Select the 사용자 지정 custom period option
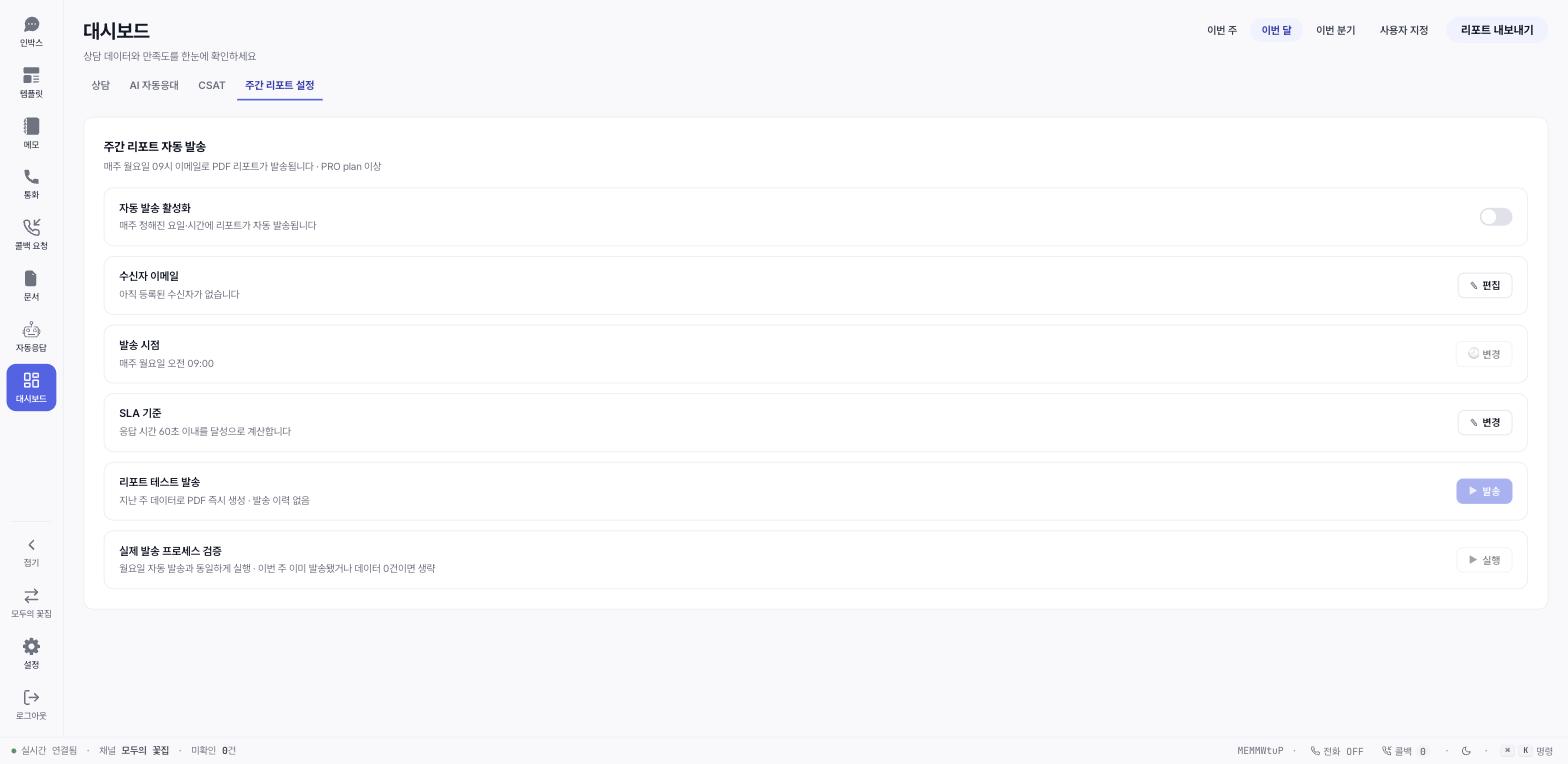This screenshot has height=764, width=1568. click(x=1404, y=30)
